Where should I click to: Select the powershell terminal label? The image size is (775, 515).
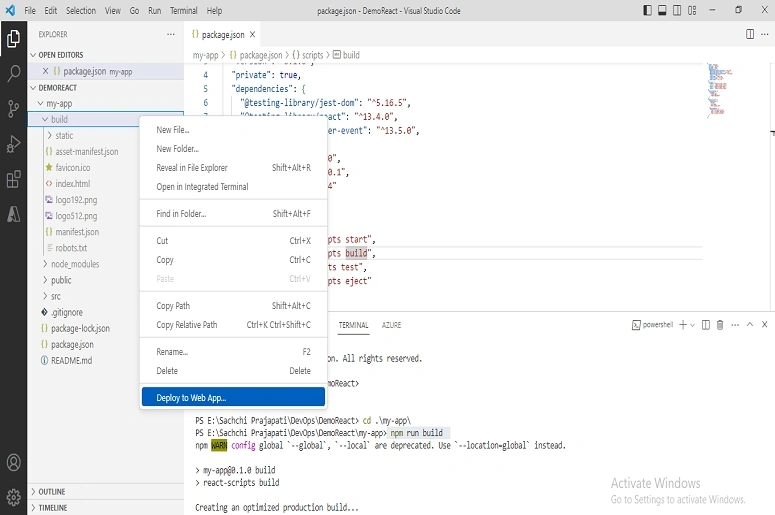[652, 325]
